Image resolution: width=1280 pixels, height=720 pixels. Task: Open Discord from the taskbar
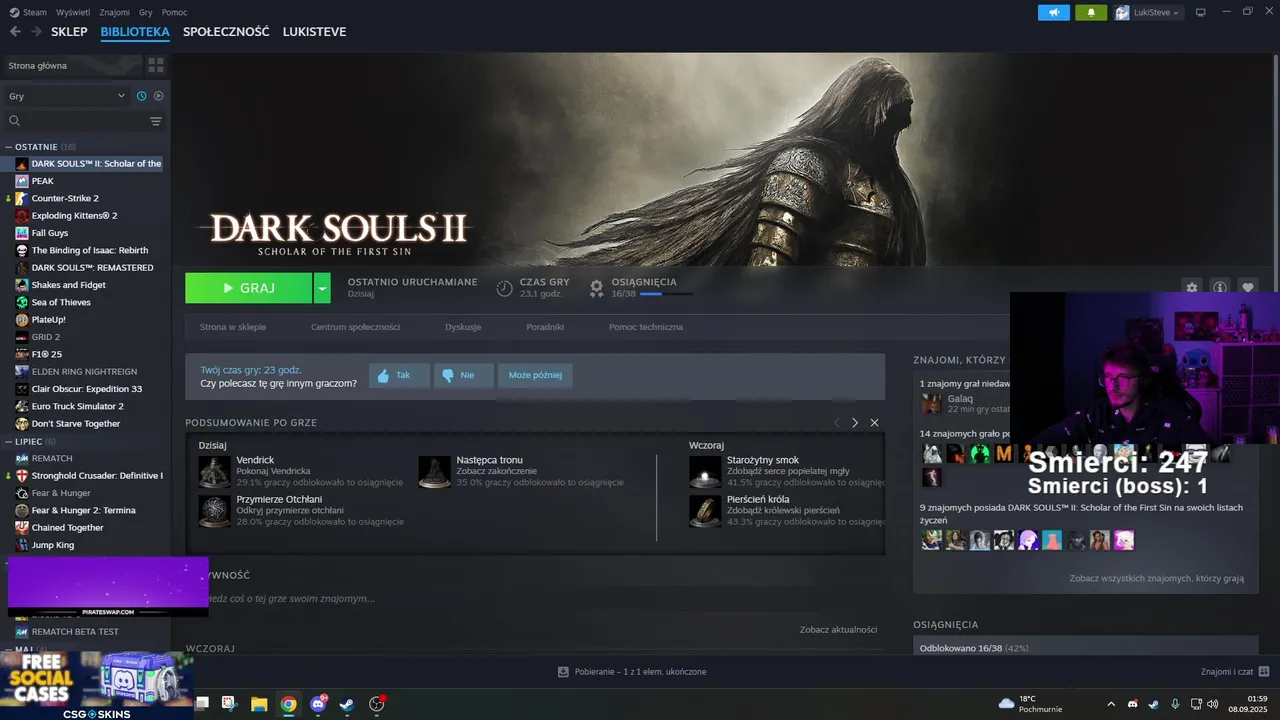coord(318,704)
